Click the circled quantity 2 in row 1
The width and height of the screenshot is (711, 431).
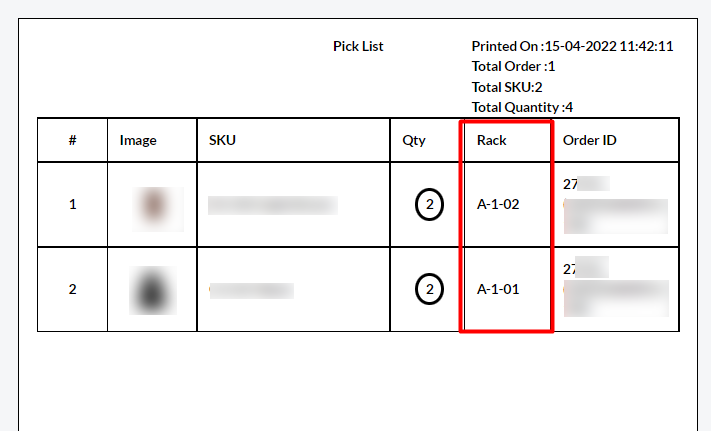point(429,204)
